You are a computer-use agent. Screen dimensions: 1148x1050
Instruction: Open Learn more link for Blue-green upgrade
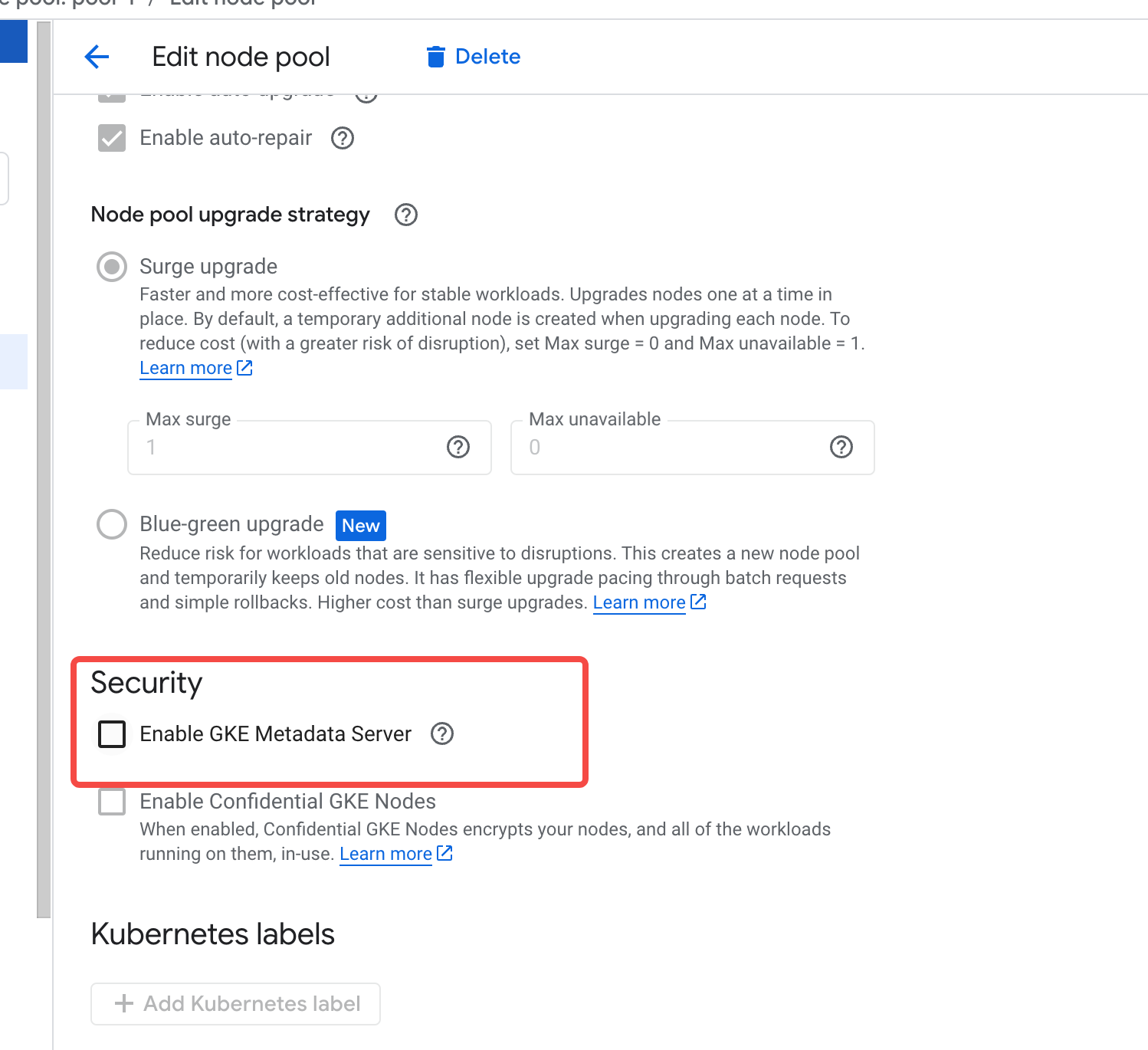(x=639, y=602)
